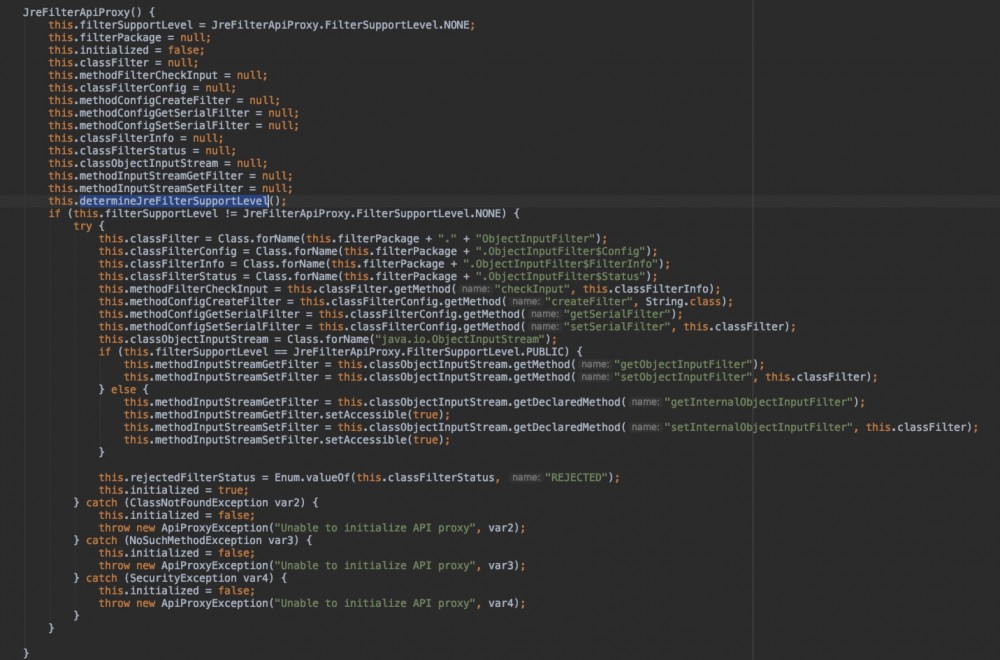Click the "getInternalObjectInputFilter" string argument
The height and width of the screenshot is (660, 1000).
pos(758,402)
